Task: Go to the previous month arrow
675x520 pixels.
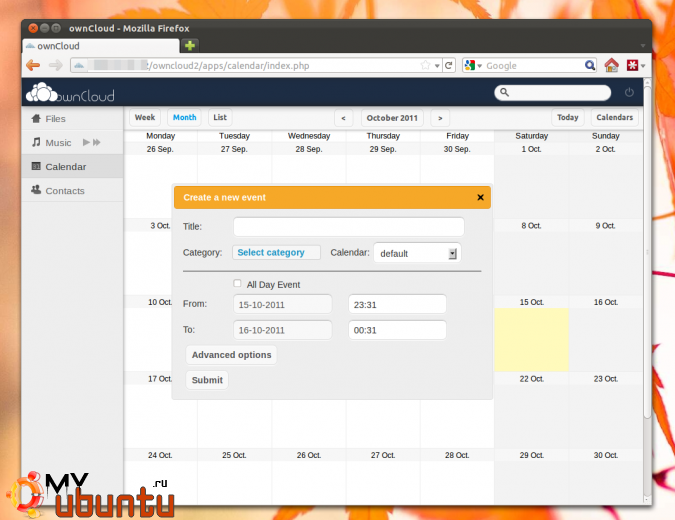Action: coord(344,118)
